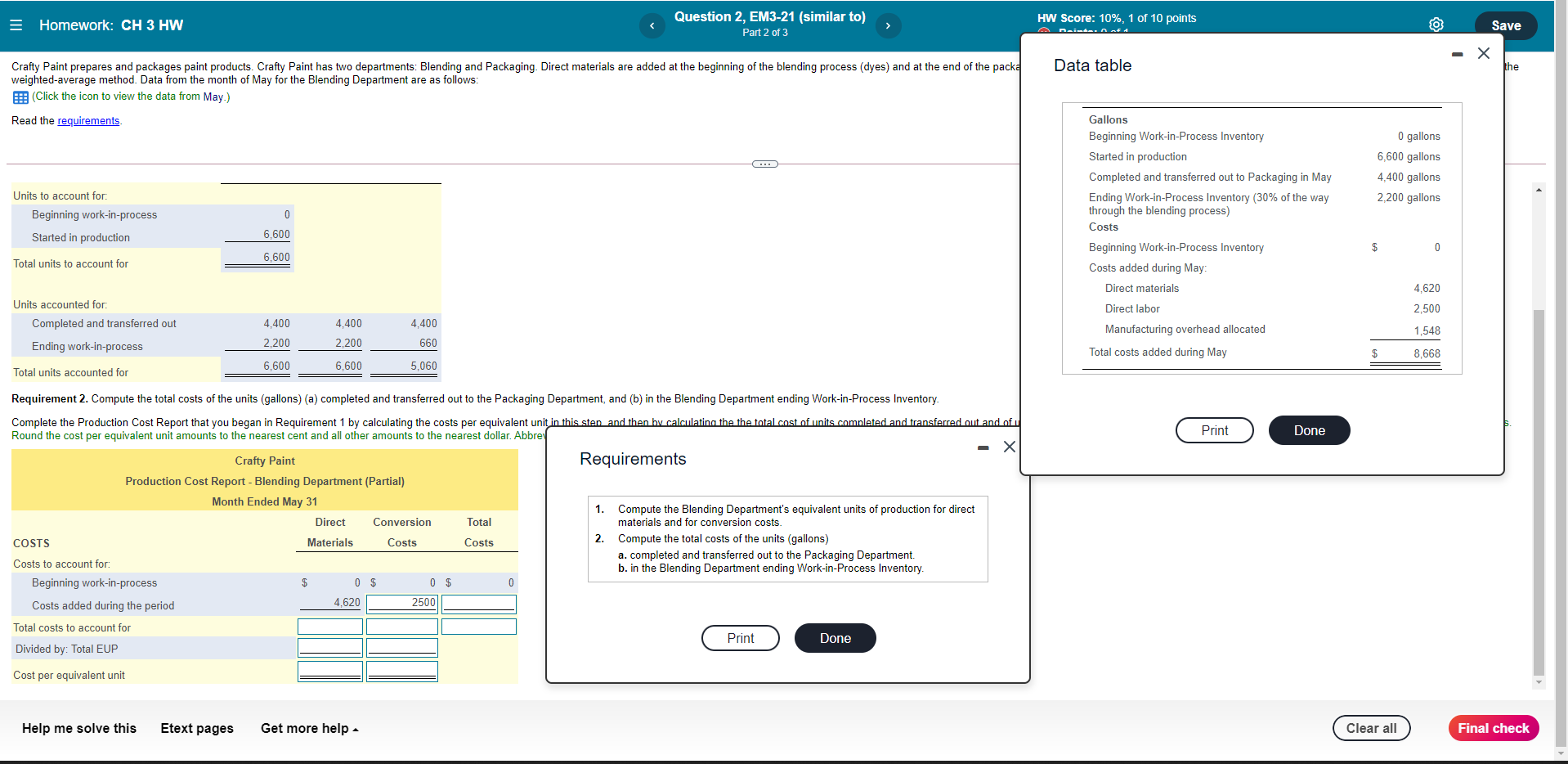
Task: Select conversion cost per equivalent unit field
Action: pos(402,672)
